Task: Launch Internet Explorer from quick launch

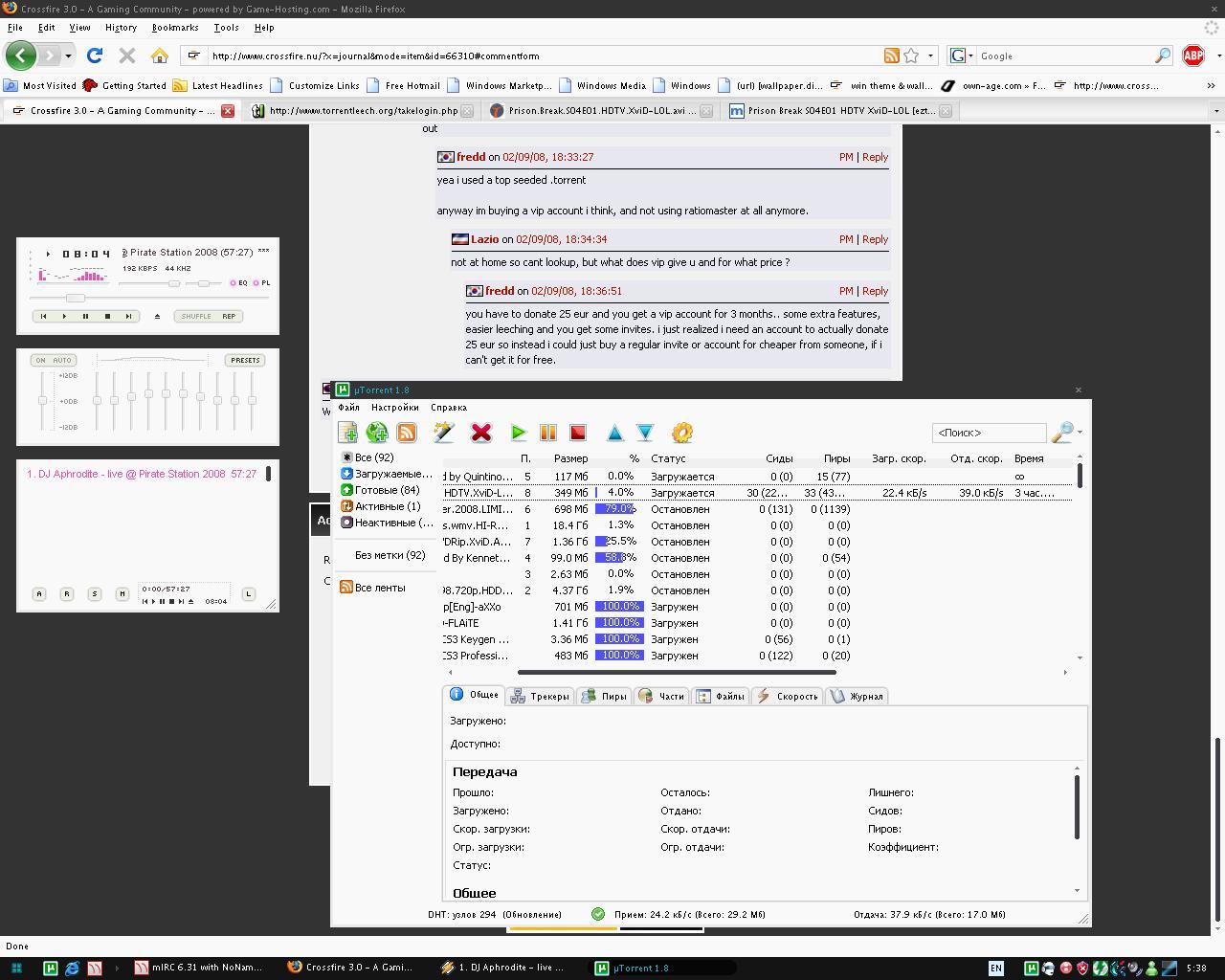Action: click(x=72, y=968)
